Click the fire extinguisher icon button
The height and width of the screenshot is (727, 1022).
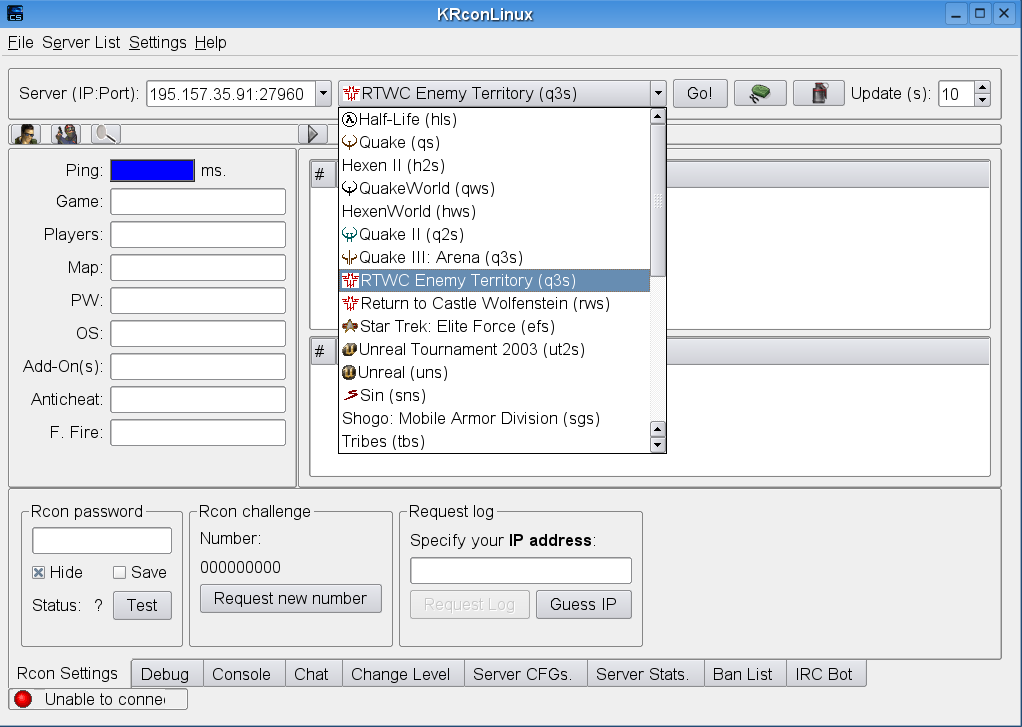click(x=819, y=93)
